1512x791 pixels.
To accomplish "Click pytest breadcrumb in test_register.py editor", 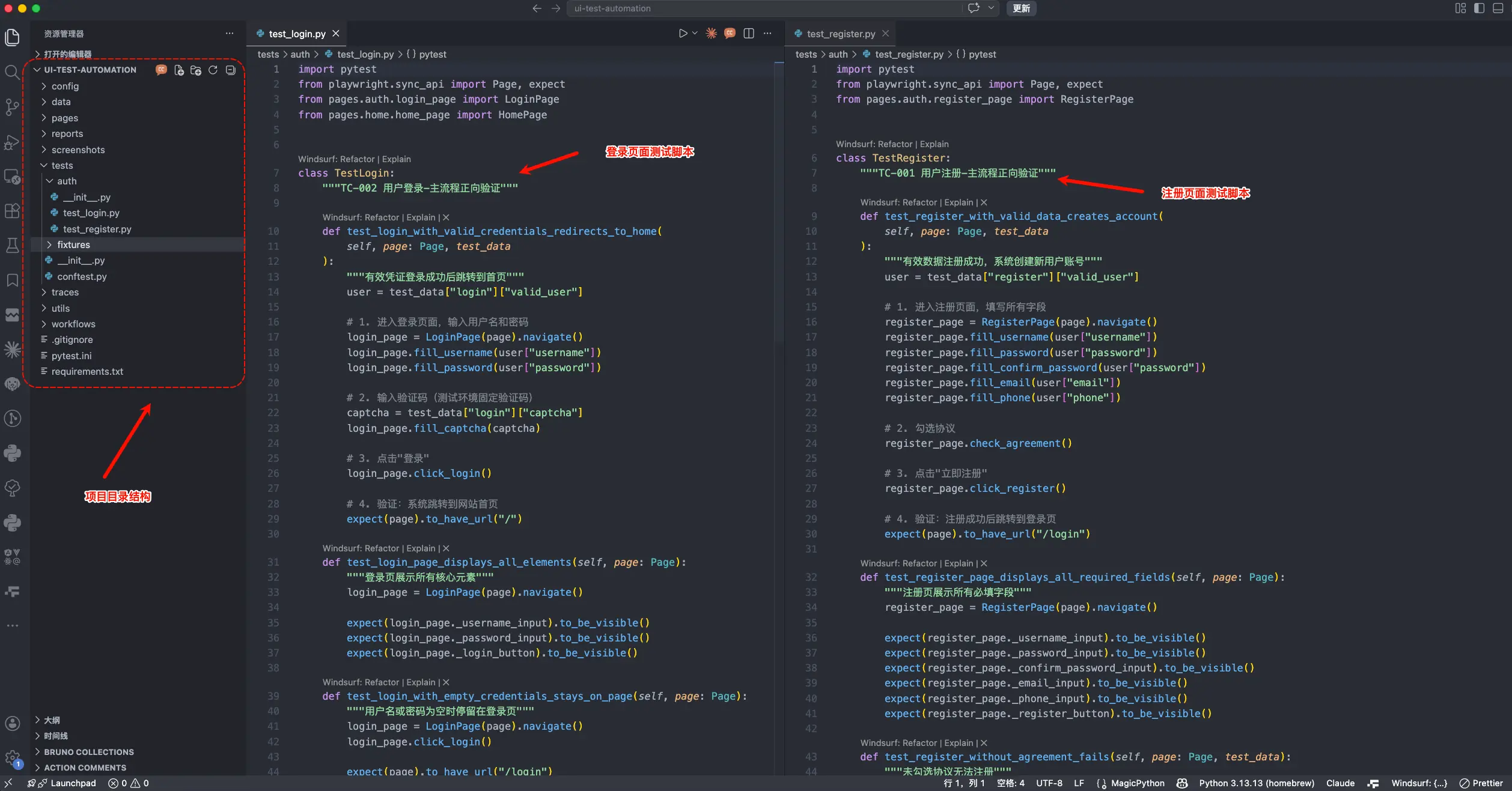I will [x=982, y=55].
